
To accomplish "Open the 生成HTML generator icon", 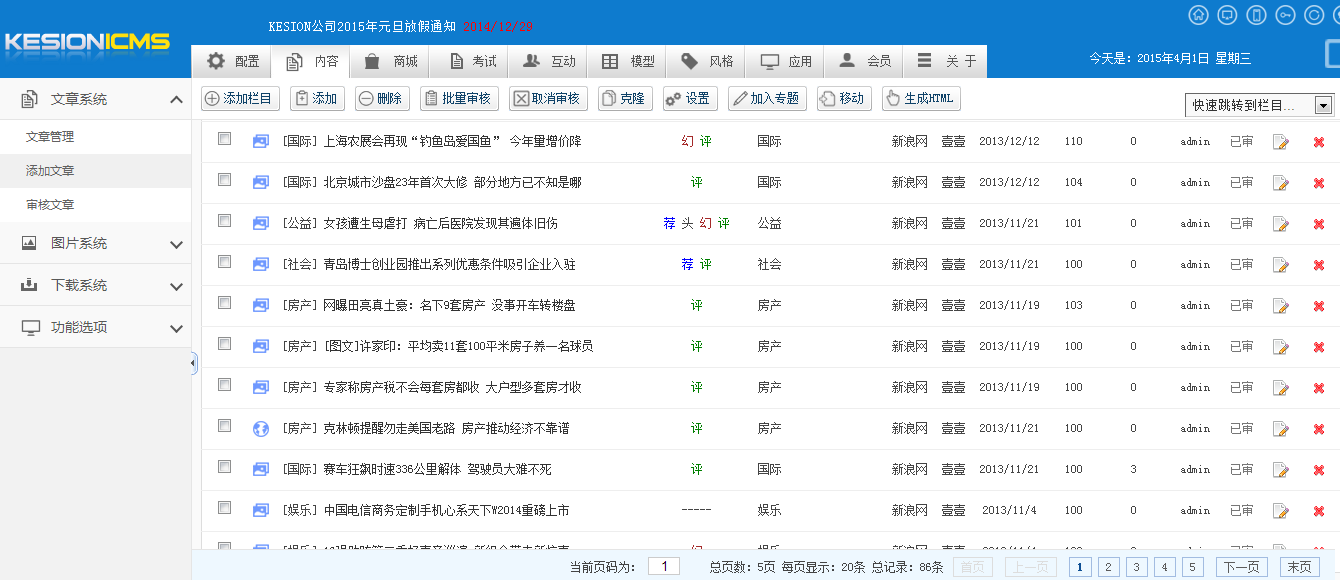I will pos(918,98).
